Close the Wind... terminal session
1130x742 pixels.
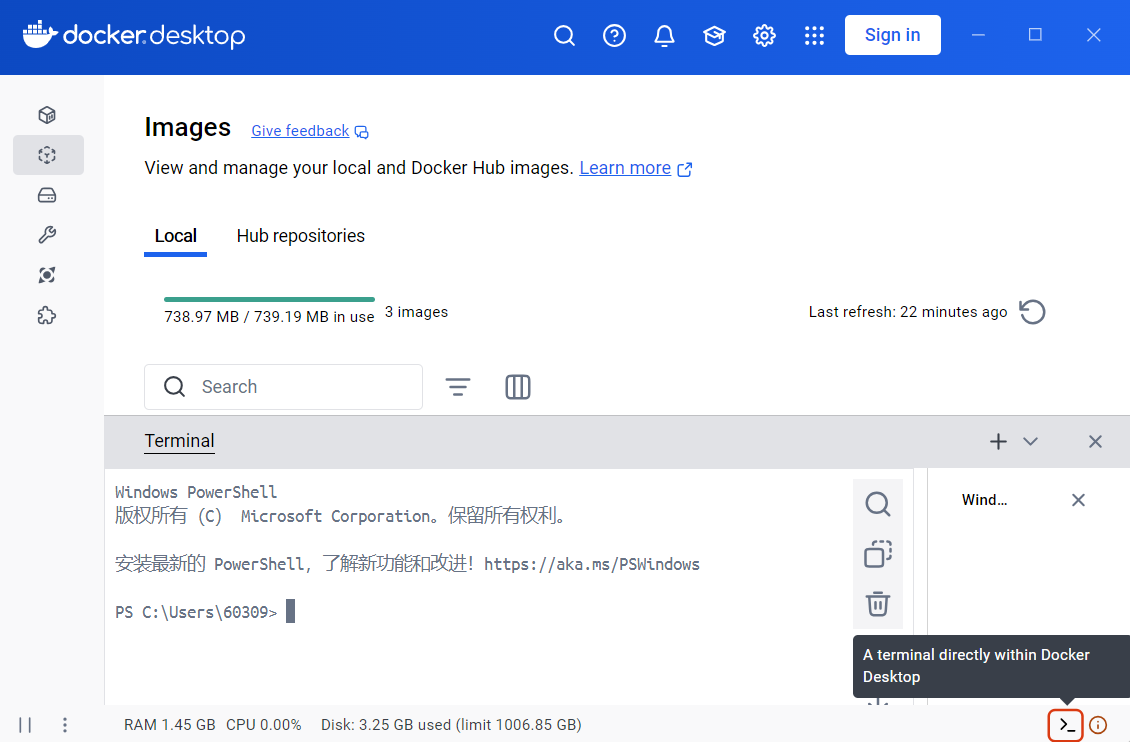(x=1078, y=500)
